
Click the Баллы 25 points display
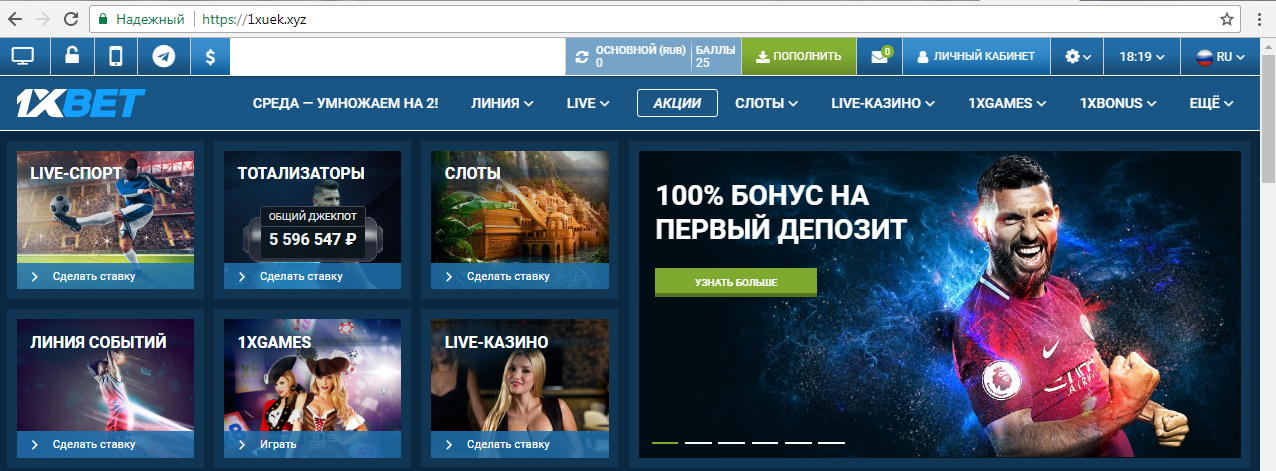(715, 57)
